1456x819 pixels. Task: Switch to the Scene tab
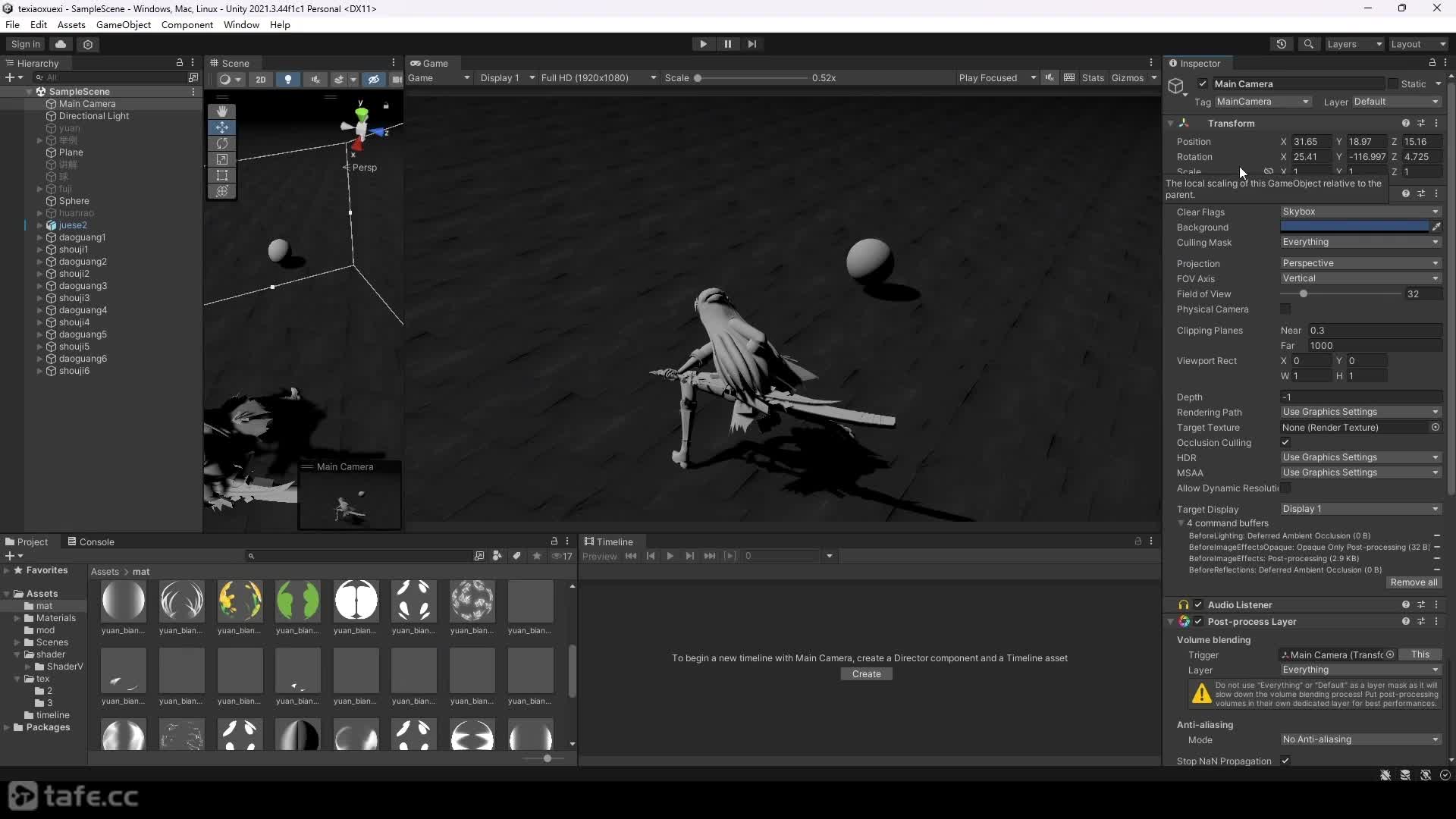point(230,63)
